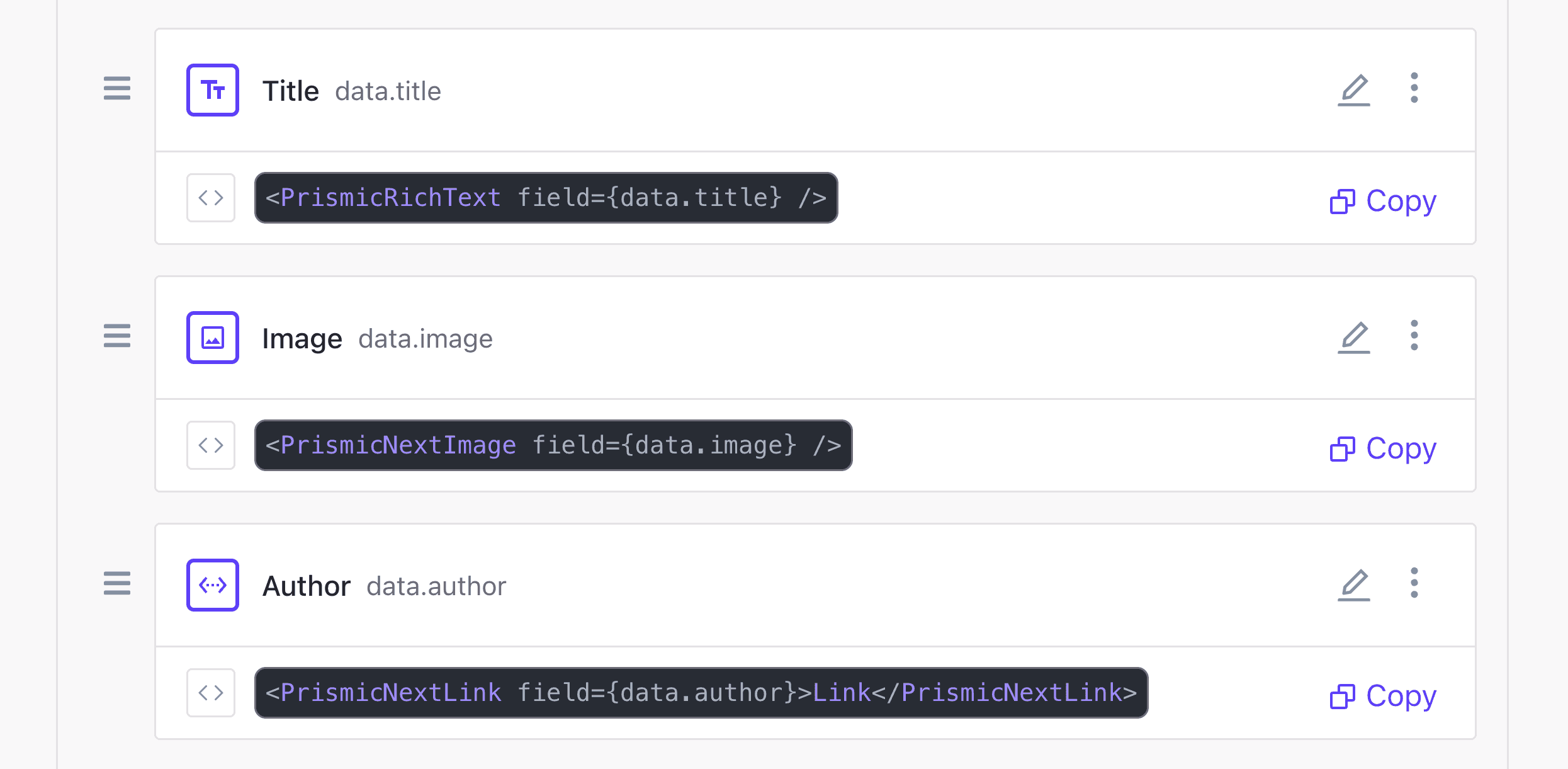
Task: Copy the PrismicNextImage code snippet
Action: (1382, 448)
